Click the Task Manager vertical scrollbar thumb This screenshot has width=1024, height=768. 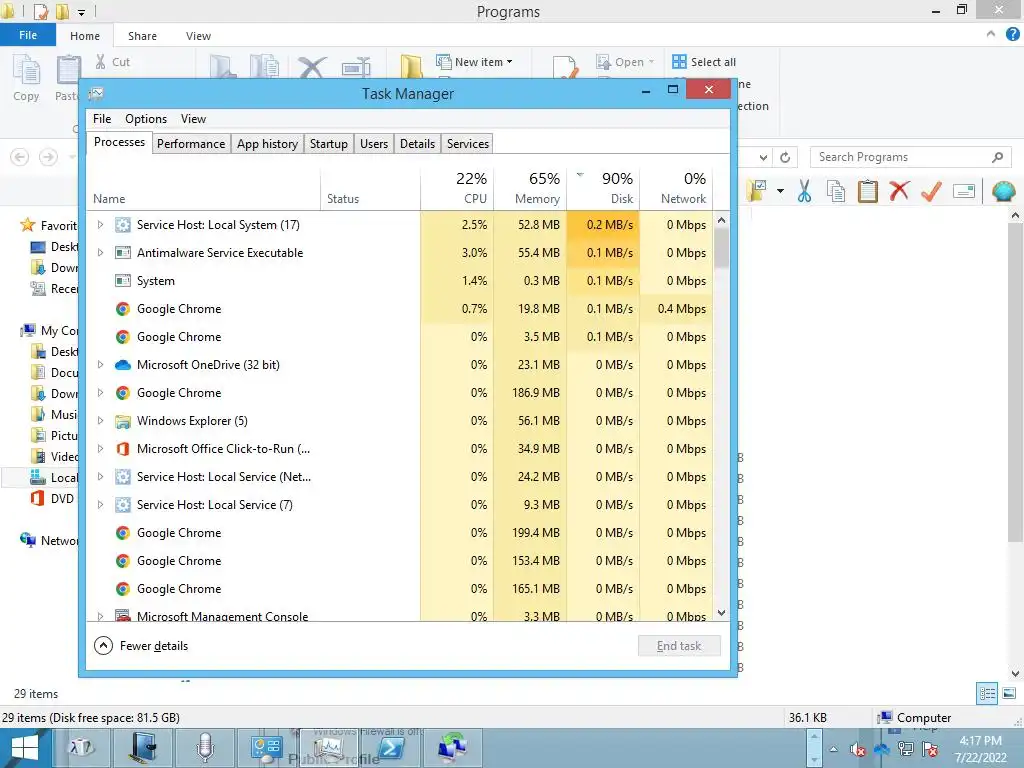tap(721, 248)
